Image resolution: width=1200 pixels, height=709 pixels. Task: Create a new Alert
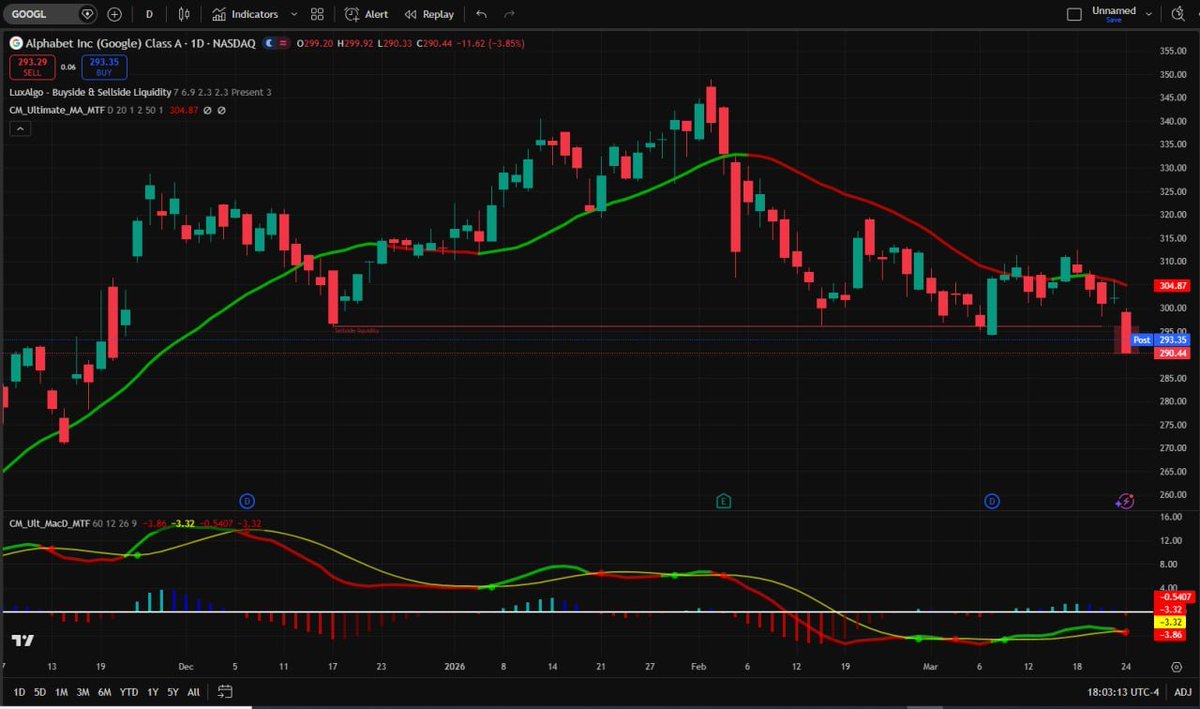point(366,14)
